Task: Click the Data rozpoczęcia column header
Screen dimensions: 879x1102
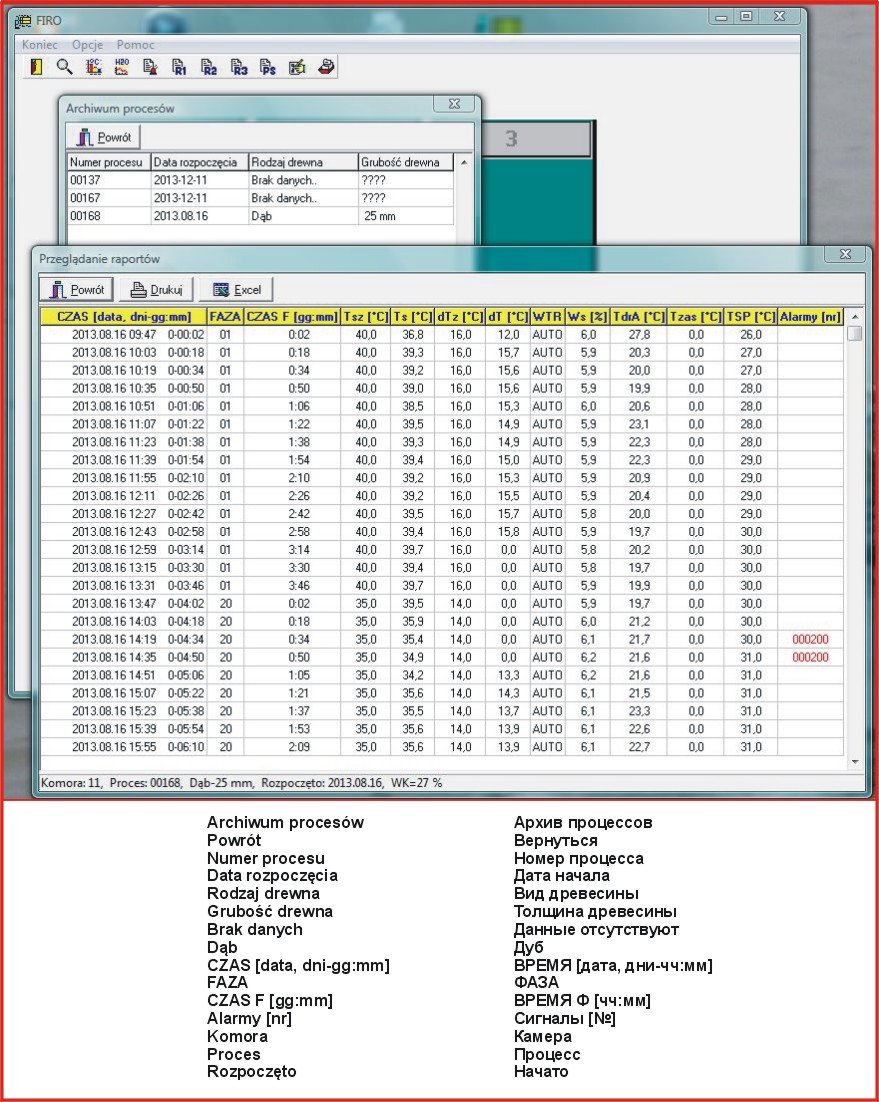Action: coord(200,162)
